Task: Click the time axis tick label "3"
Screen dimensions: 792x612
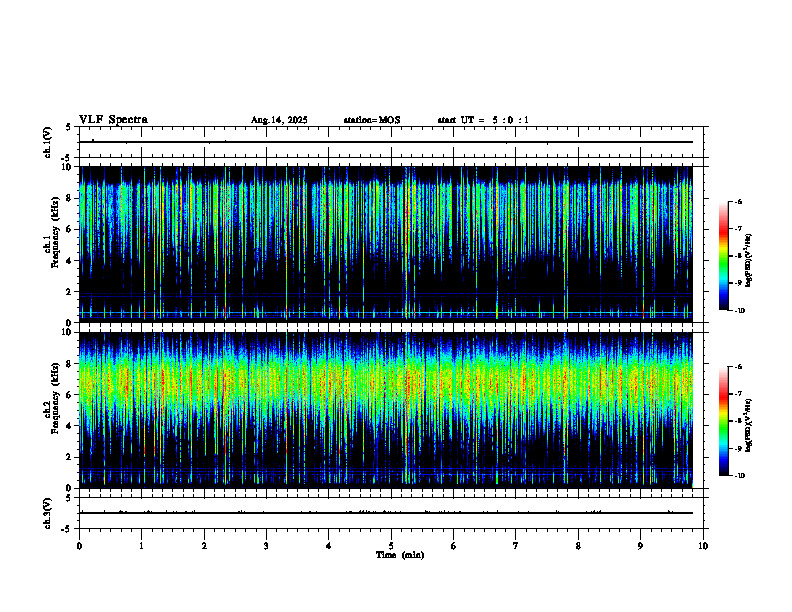Action: pos(266,546)
